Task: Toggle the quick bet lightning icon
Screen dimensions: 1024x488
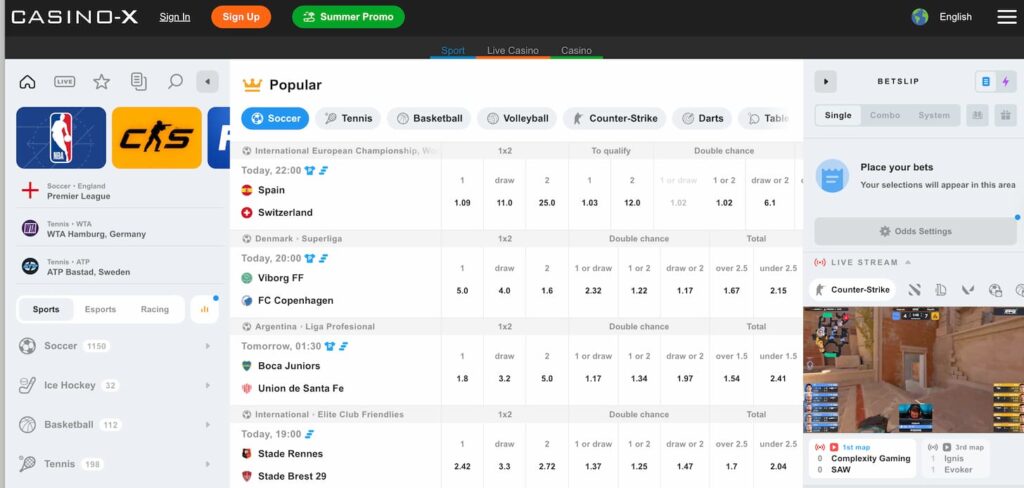Action: point(1005,82)
